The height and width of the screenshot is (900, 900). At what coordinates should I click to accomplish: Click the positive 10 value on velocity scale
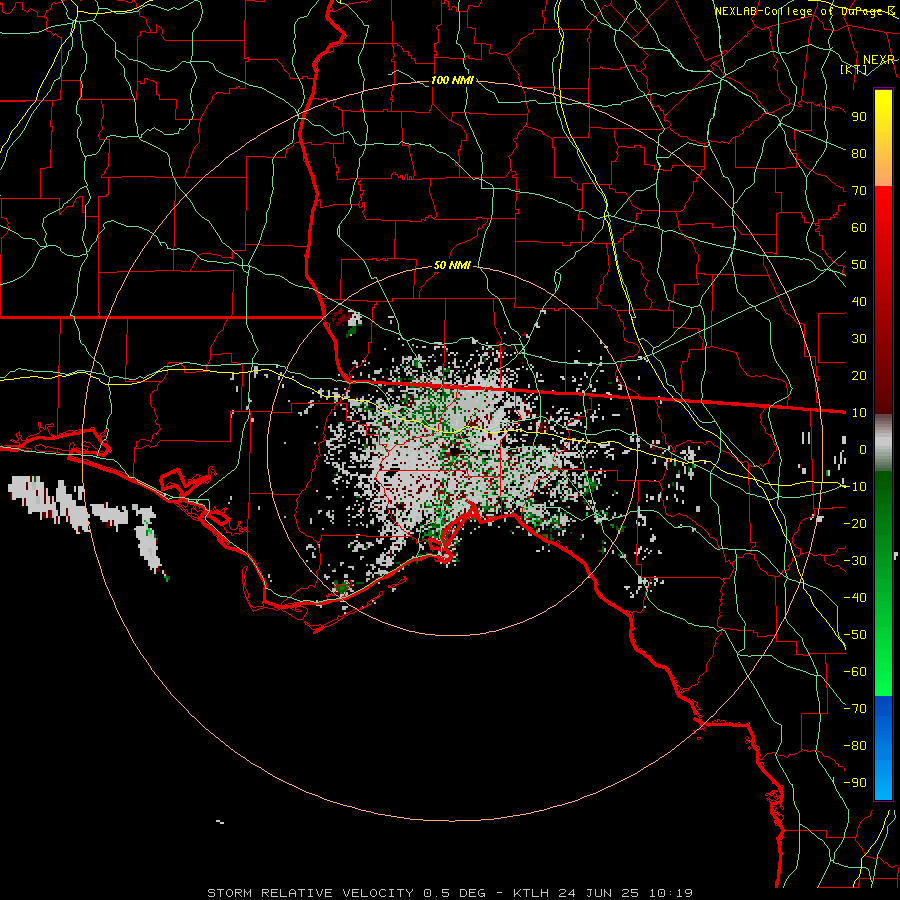(859, 413)
